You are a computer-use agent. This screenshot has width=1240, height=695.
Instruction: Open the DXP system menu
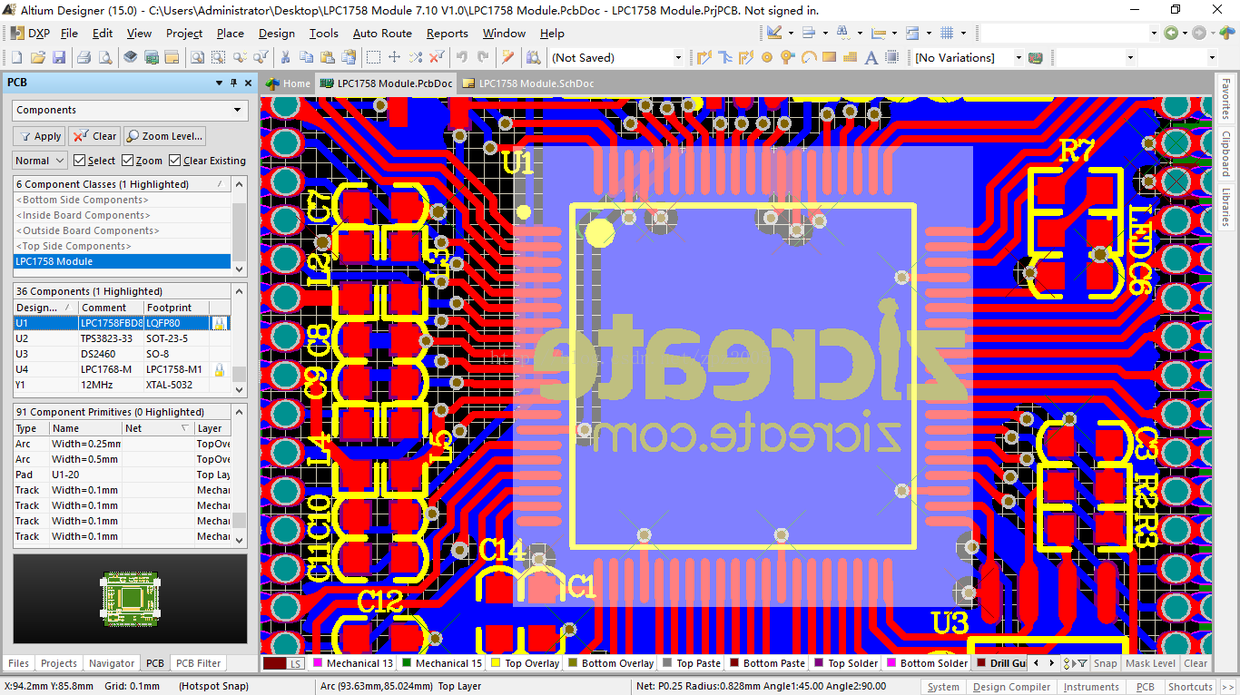tap(30, 33)
